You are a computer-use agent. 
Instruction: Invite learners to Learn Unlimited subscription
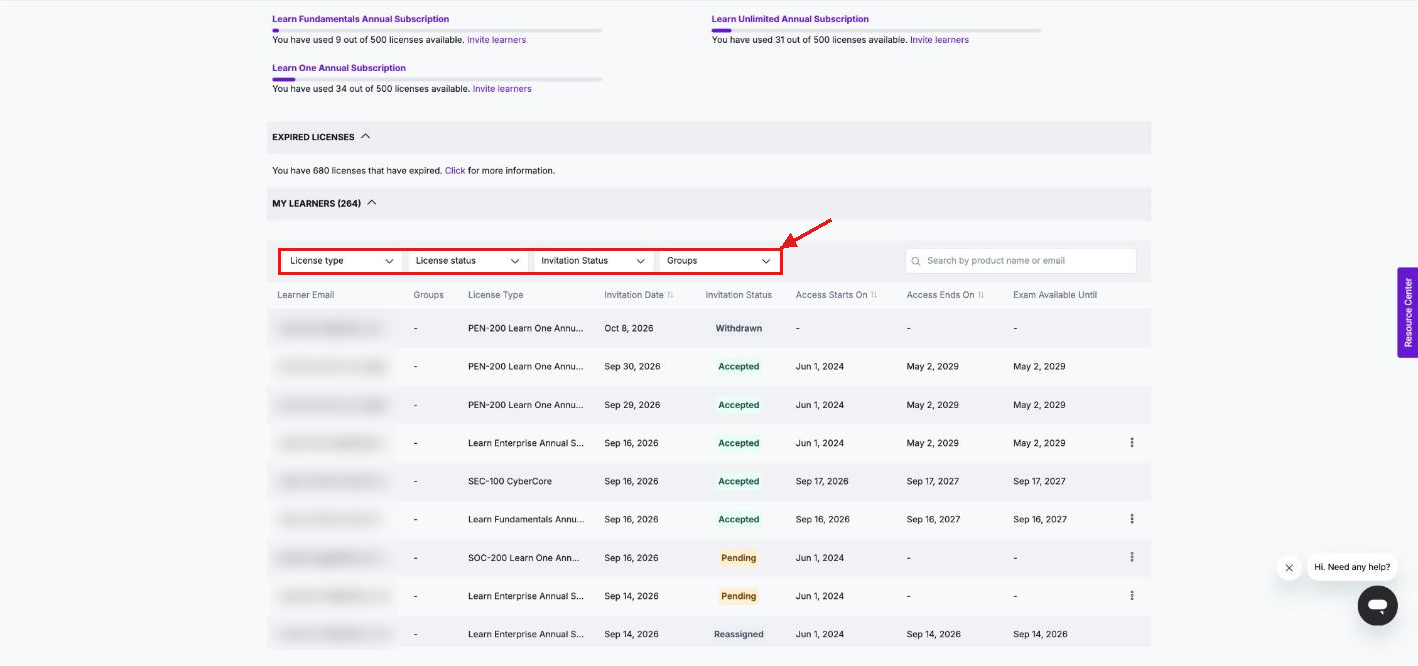pos(939,40)
